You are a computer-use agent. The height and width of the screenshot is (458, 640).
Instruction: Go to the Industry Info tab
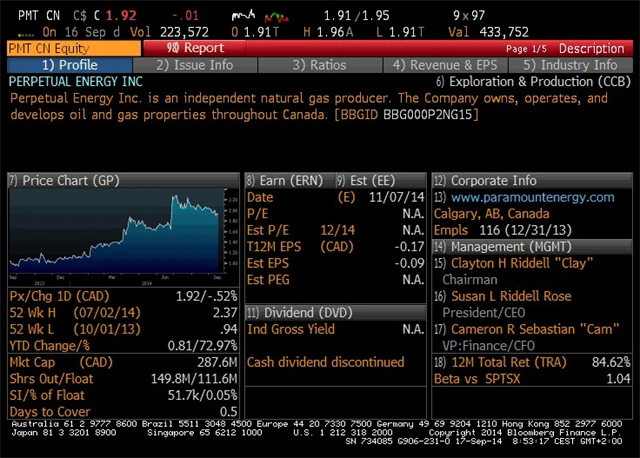[571, 65]
